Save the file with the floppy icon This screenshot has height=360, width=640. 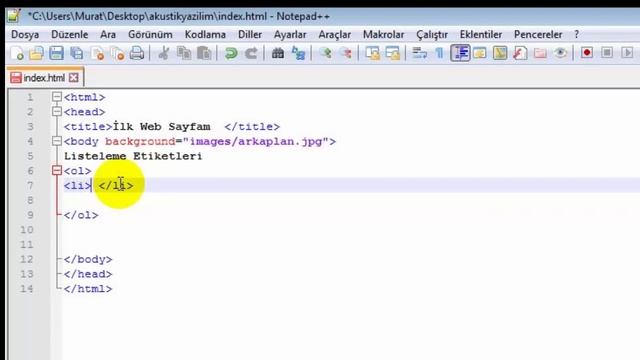pyautogui.click(x=56, y=53)
